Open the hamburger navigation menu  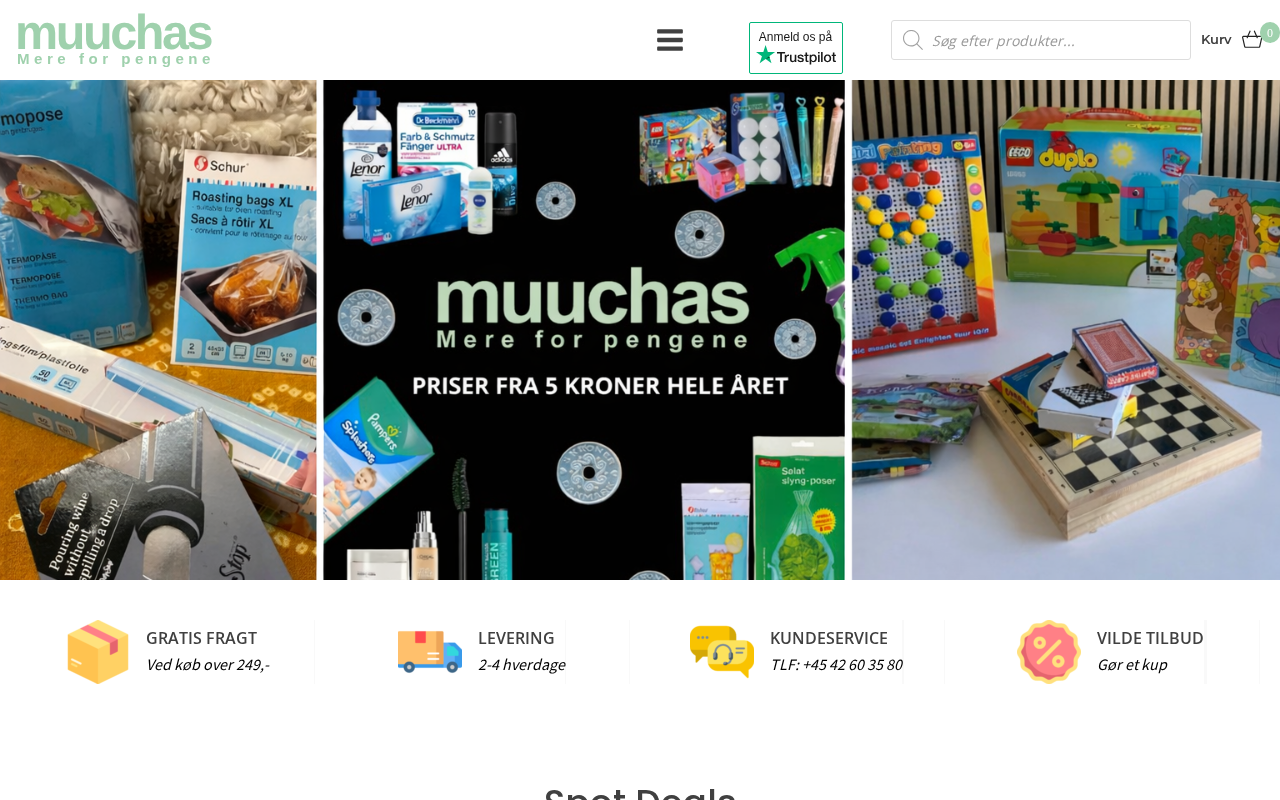[670, 40]
